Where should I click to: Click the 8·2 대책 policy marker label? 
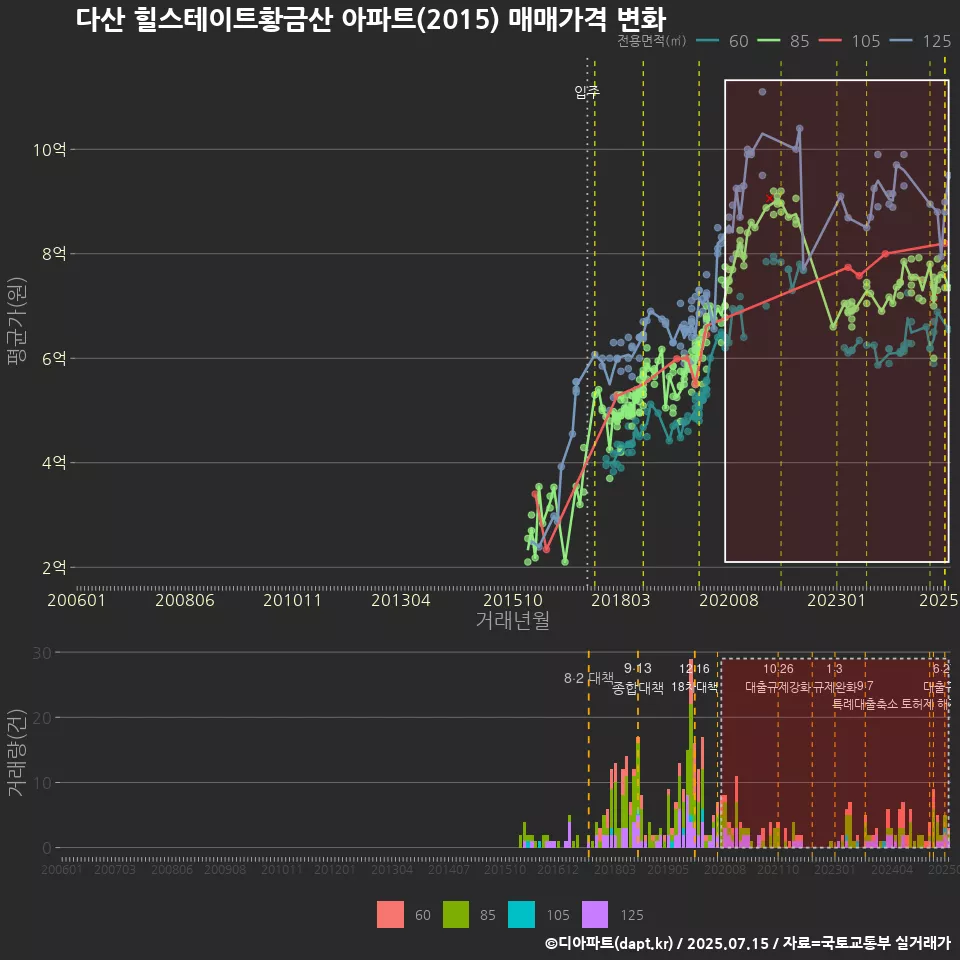pyautogui.click(x=588, y=678)
